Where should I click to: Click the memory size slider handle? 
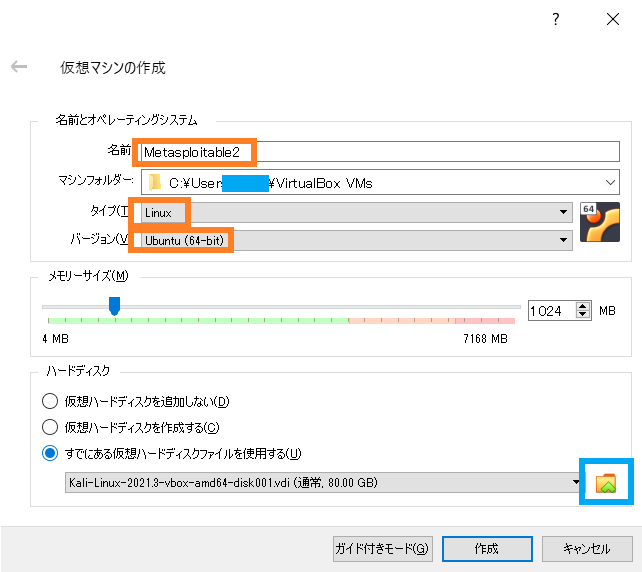[114, 306]
